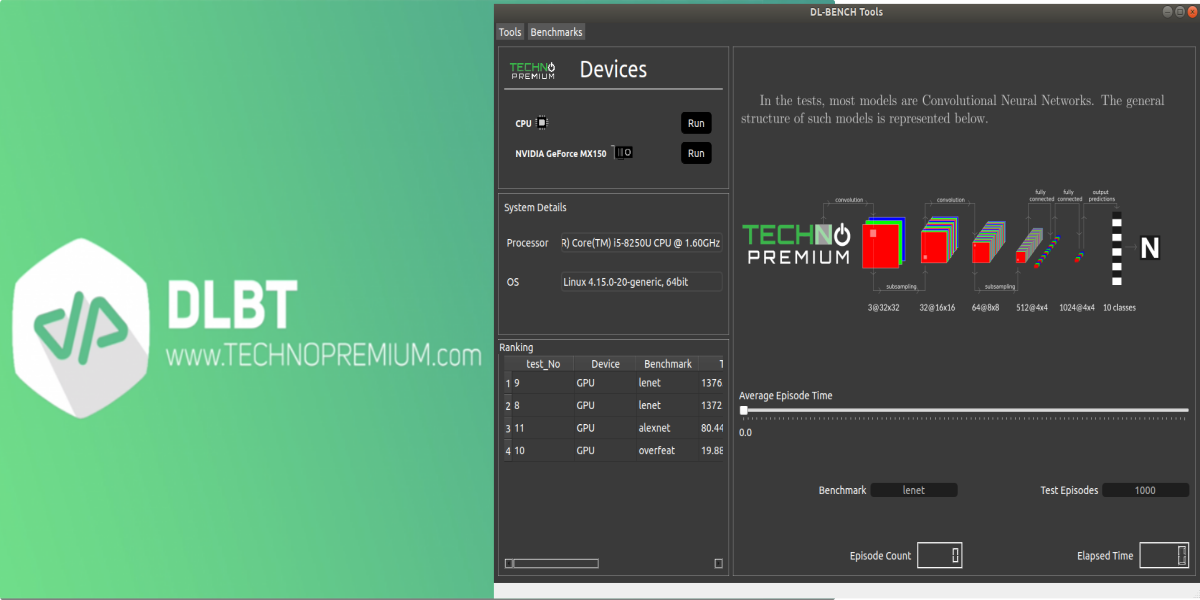Close the DL-BENCH Tools window
1200x600 pixels.
(x=1192, y=12)
